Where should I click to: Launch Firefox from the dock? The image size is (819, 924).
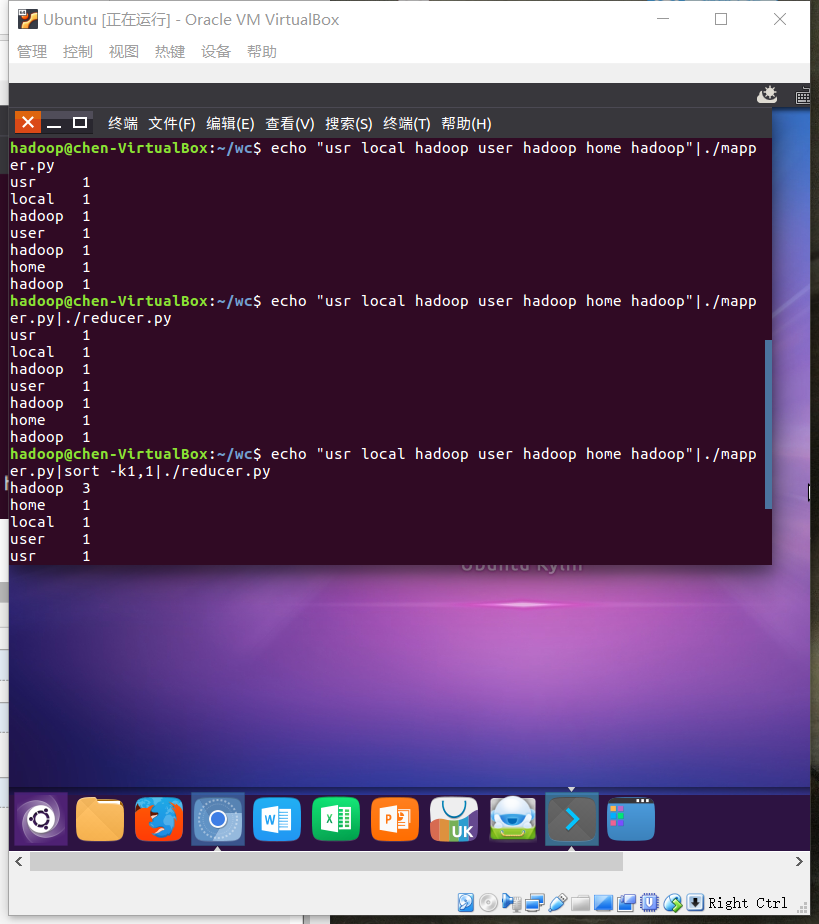[159, 819]
